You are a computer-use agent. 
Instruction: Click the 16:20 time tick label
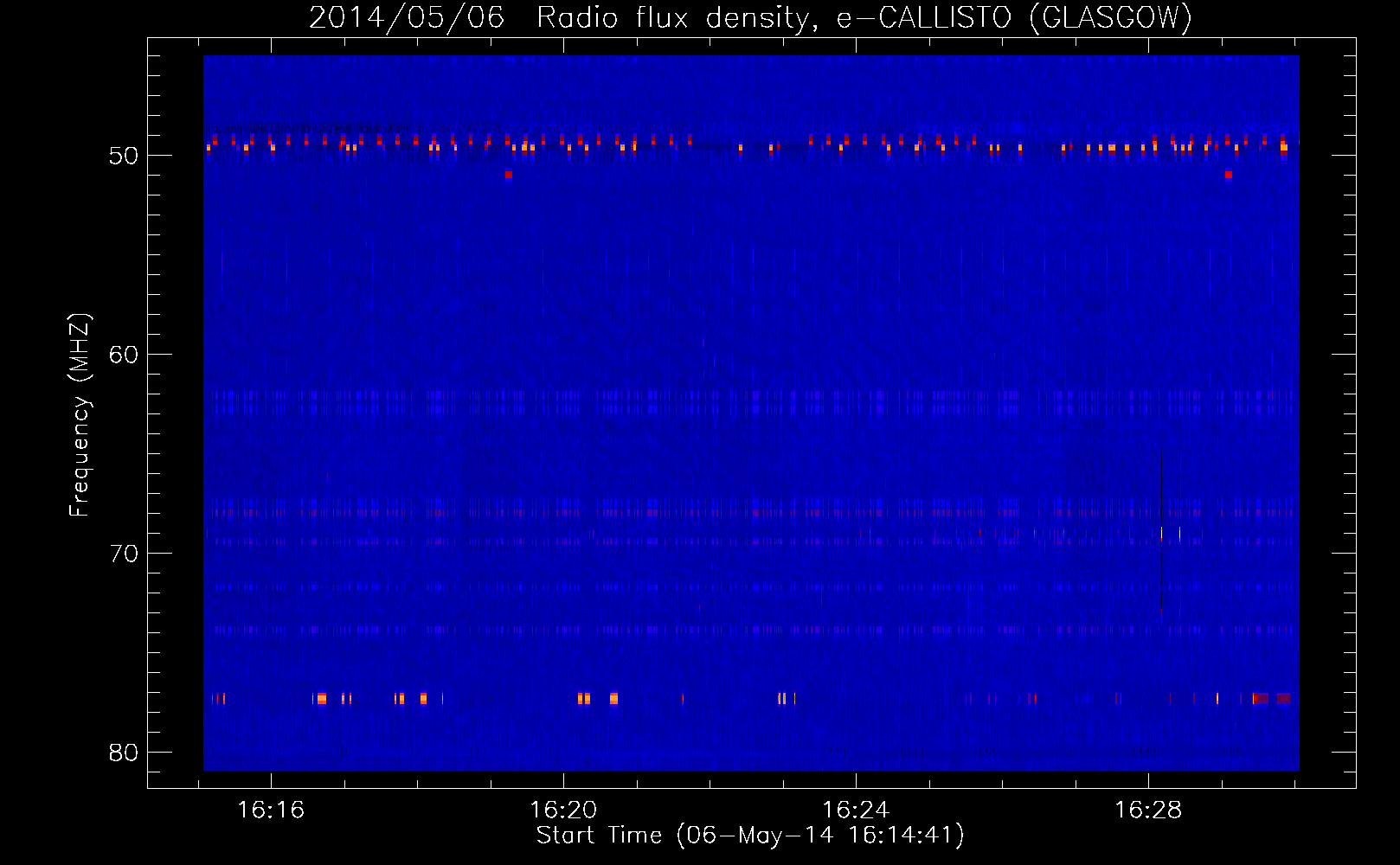click(x=563, y=811)
